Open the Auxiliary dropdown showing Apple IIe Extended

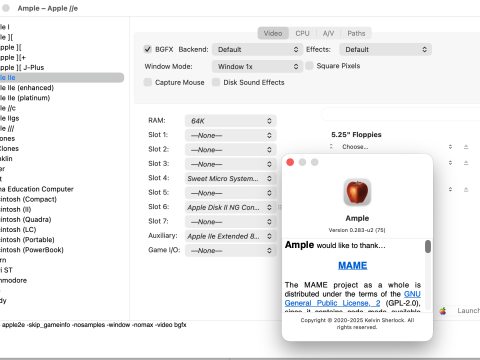[231, 236]
